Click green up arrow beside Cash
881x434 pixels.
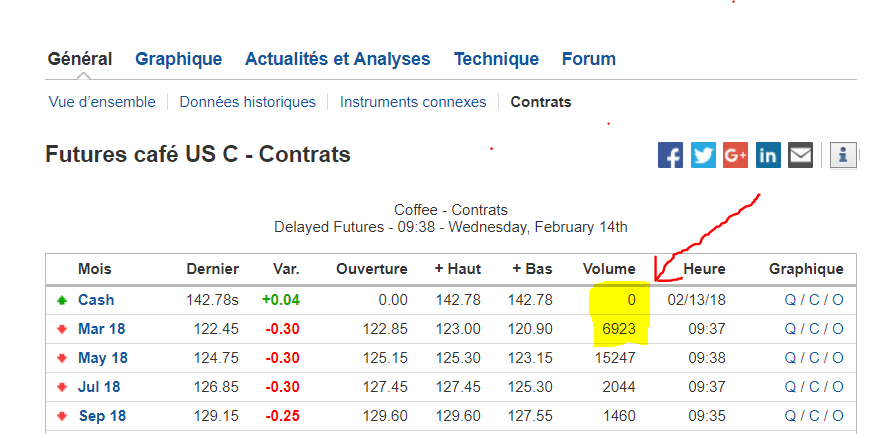(62, 300)
